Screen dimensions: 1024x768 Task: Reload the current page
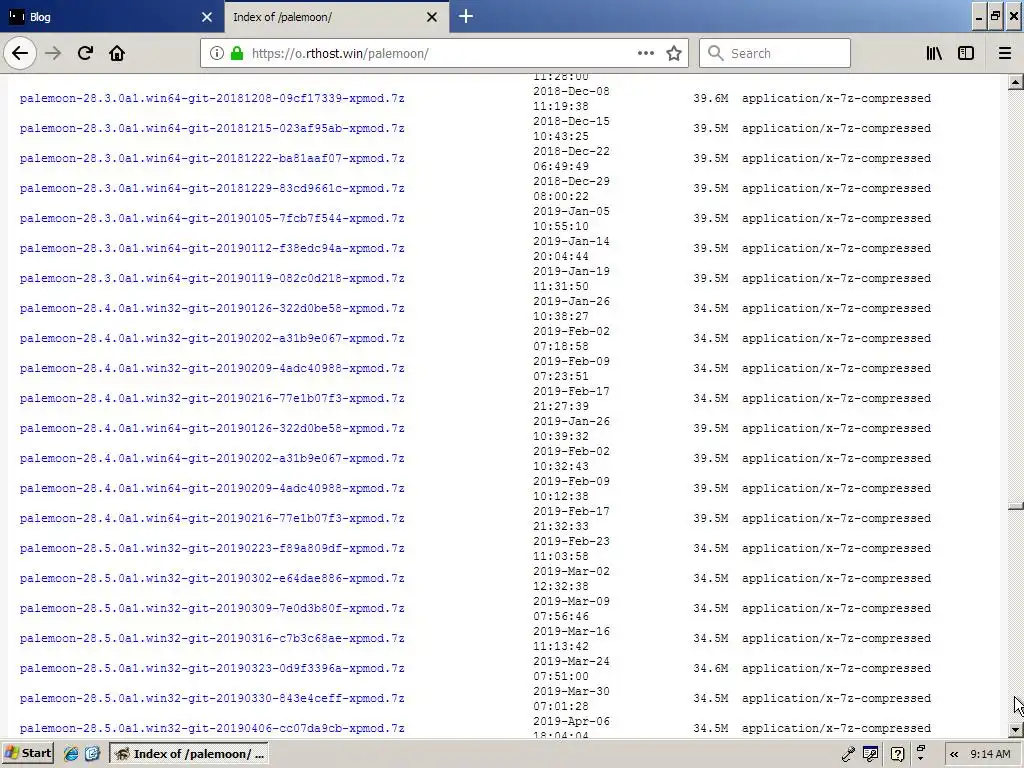pos(85,53)
